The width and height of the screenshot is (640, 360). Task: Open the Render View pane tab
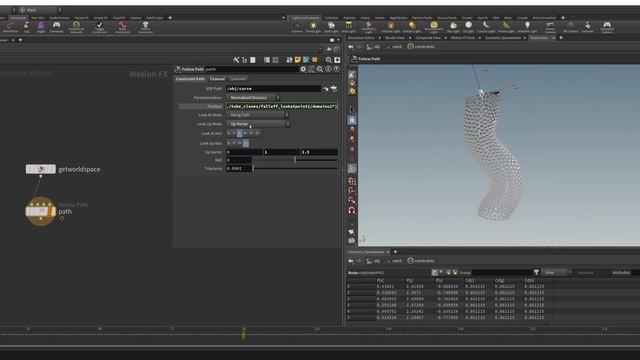point(395,38)
